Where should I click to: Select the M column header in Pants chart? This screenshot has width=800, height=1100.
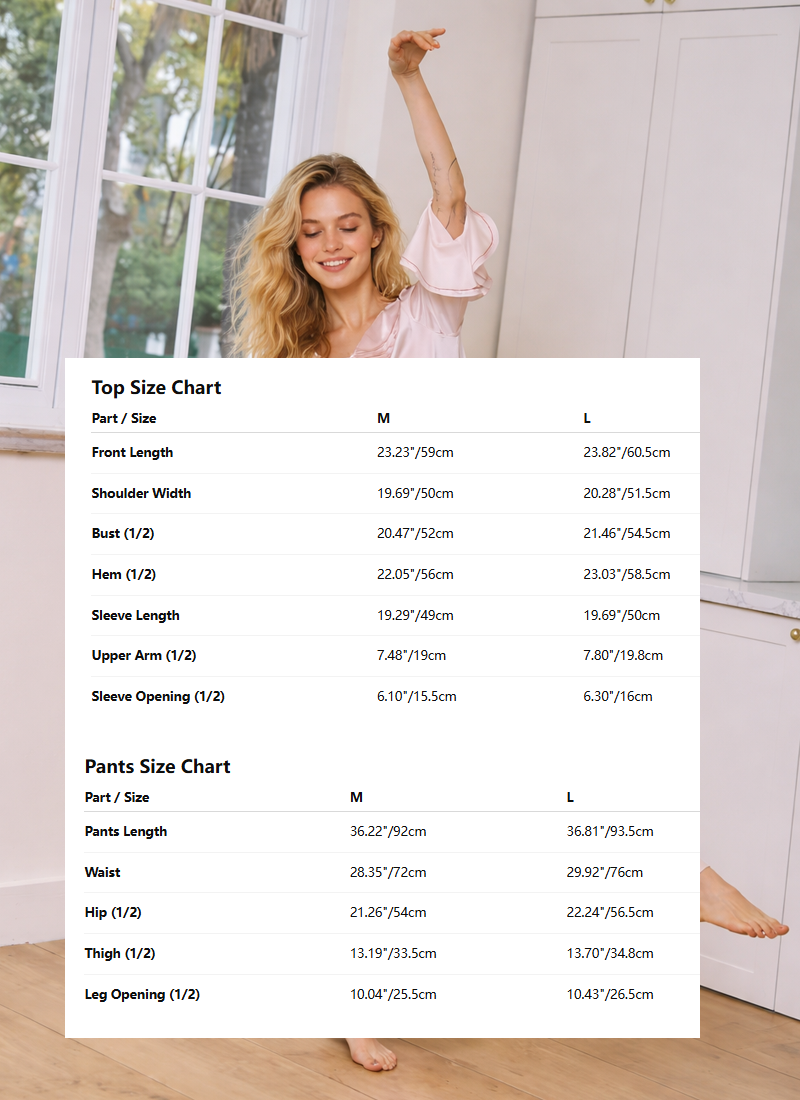click(x=356, y=797)
